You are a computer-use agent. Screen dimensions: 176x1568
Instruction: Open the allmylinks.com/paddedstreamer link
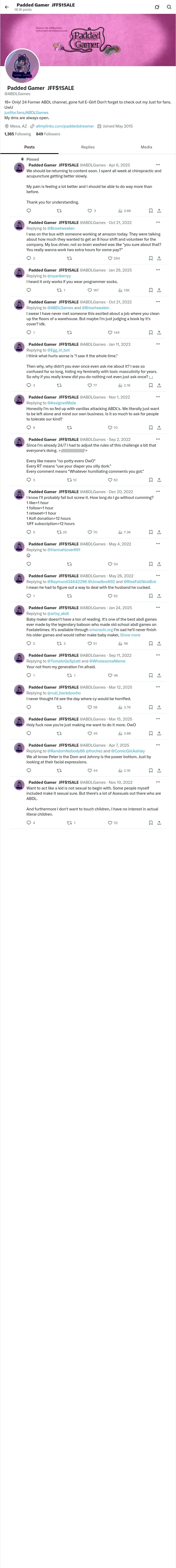tap(64, 126)
